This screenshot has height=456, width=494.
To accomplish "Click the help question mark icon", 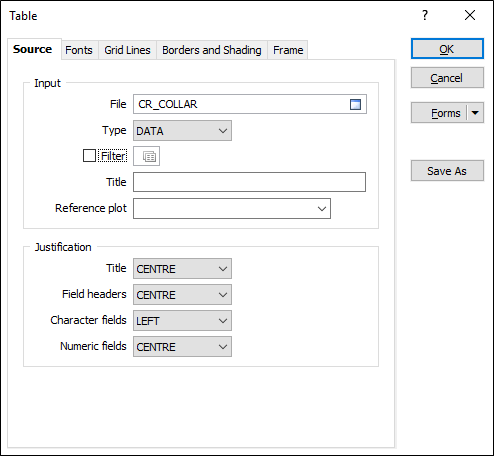I will tap(425, 15).
